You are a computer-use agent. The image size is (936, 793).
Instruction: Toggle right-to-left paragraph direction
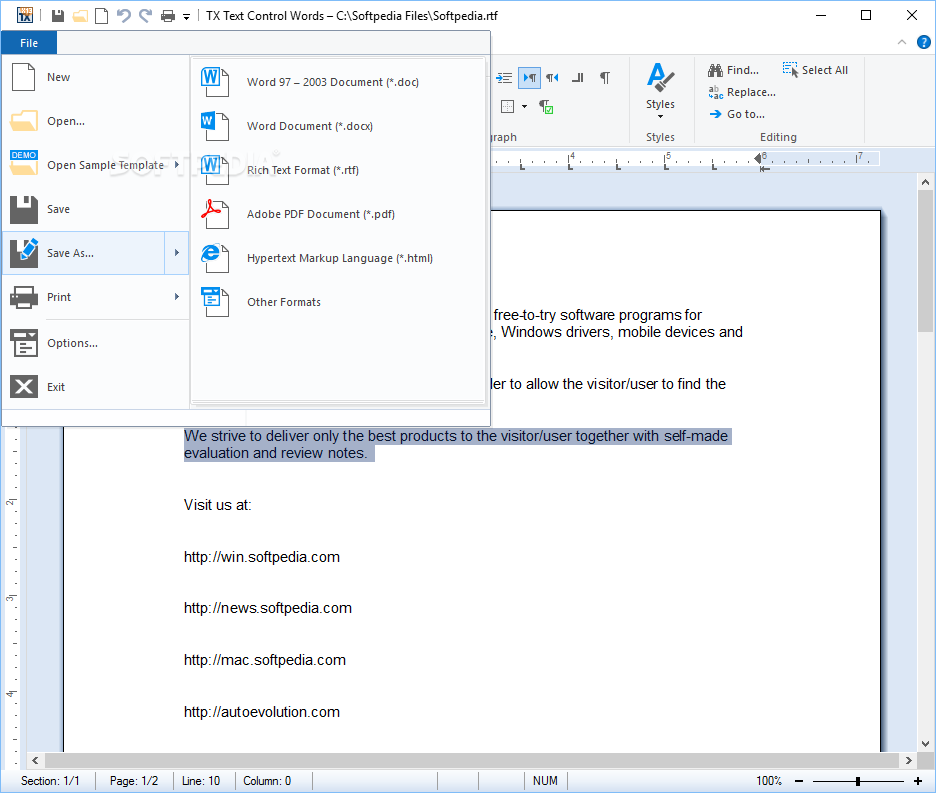click(x=553, y=78)
